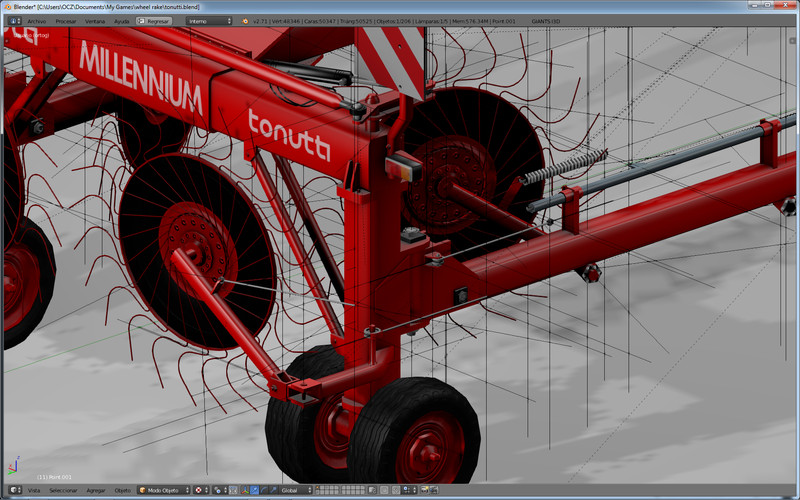
Task: Expand the Global orientation dropdown
Action: (296, 491)
